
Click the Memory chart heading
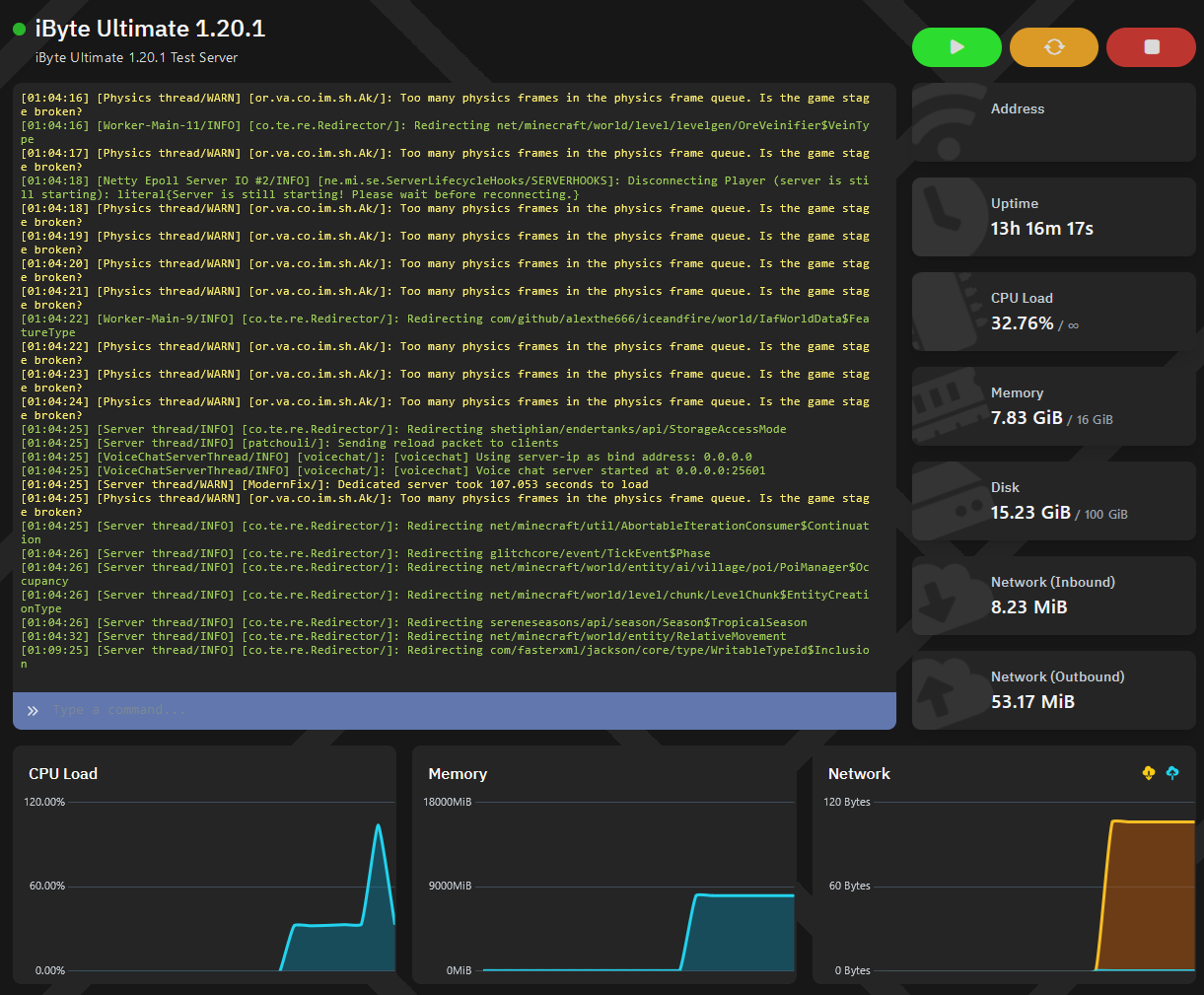(x=458, y=774)
